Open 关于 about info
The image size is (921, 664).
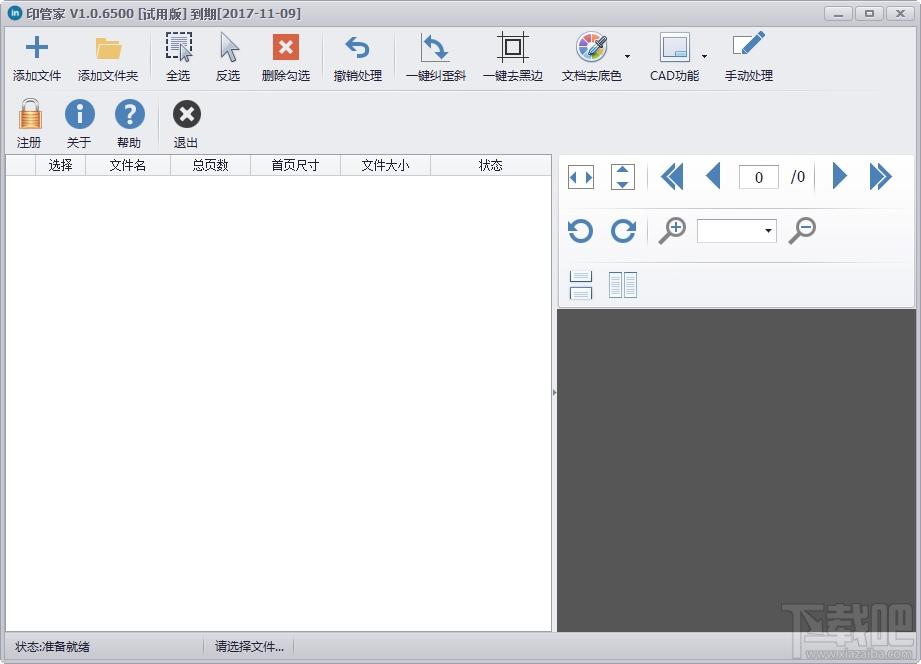point(79,123)
